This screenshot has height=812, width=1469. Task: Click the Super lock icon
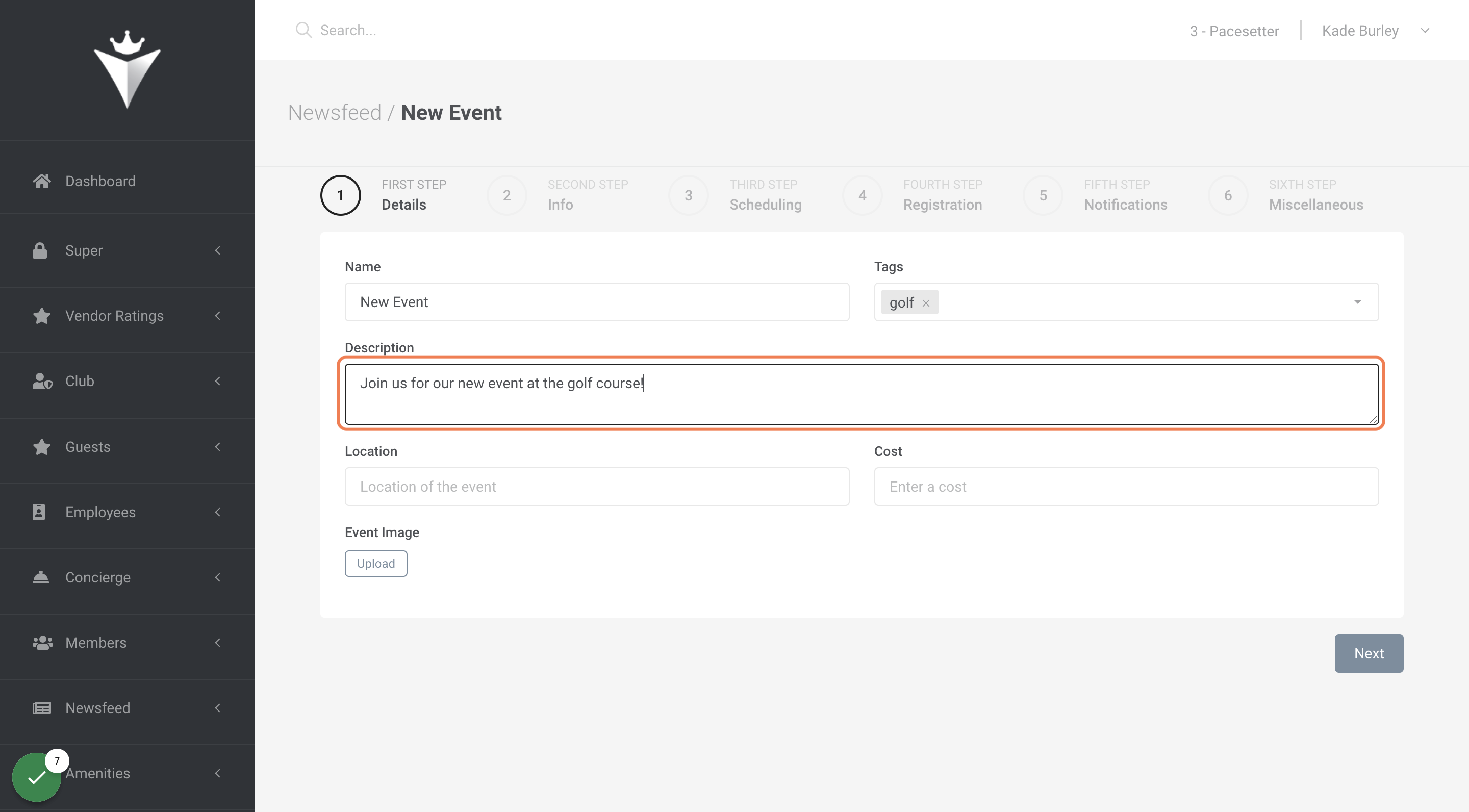pos(40,250)
